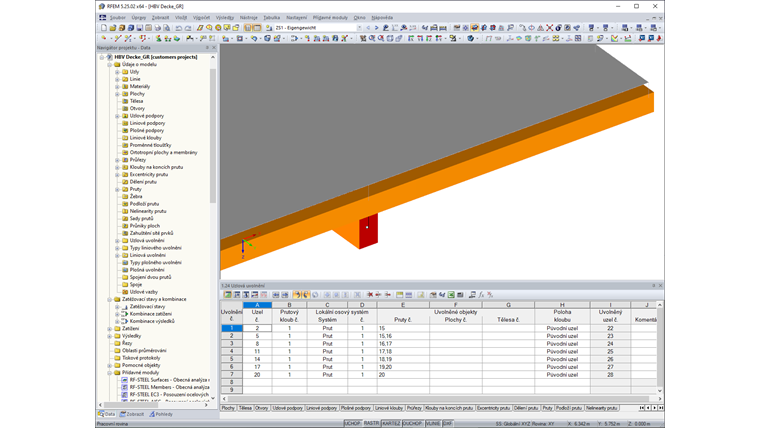Open the Zobrazit menu
This screenshot has width=760, height=428.
coord(160,17)
